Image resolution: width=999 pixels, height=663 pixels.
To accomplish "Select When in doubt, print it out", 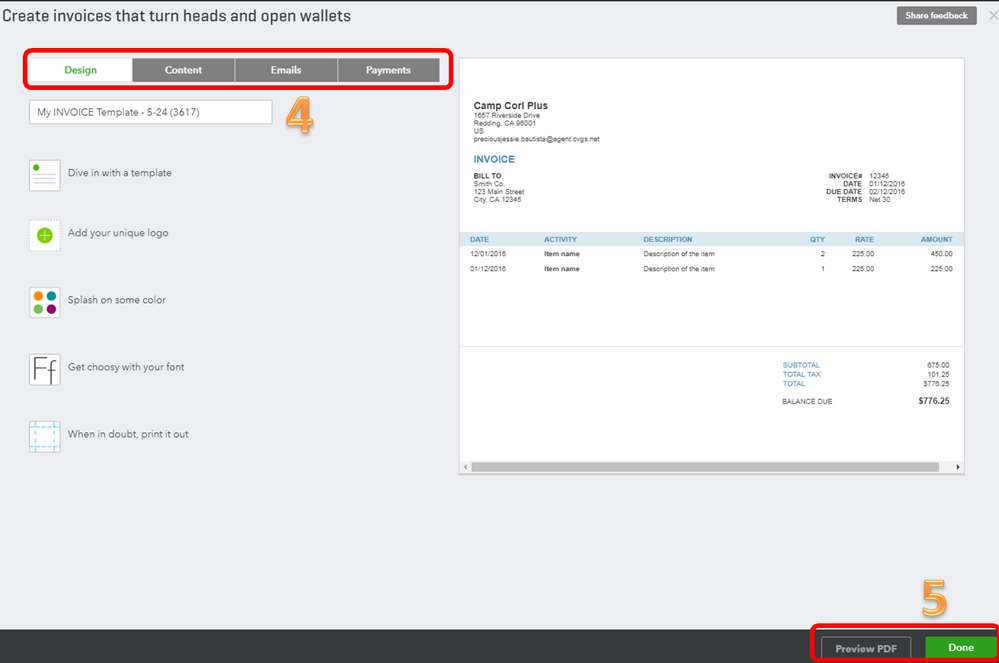I will pyautogui.click(x=128, y=434).
